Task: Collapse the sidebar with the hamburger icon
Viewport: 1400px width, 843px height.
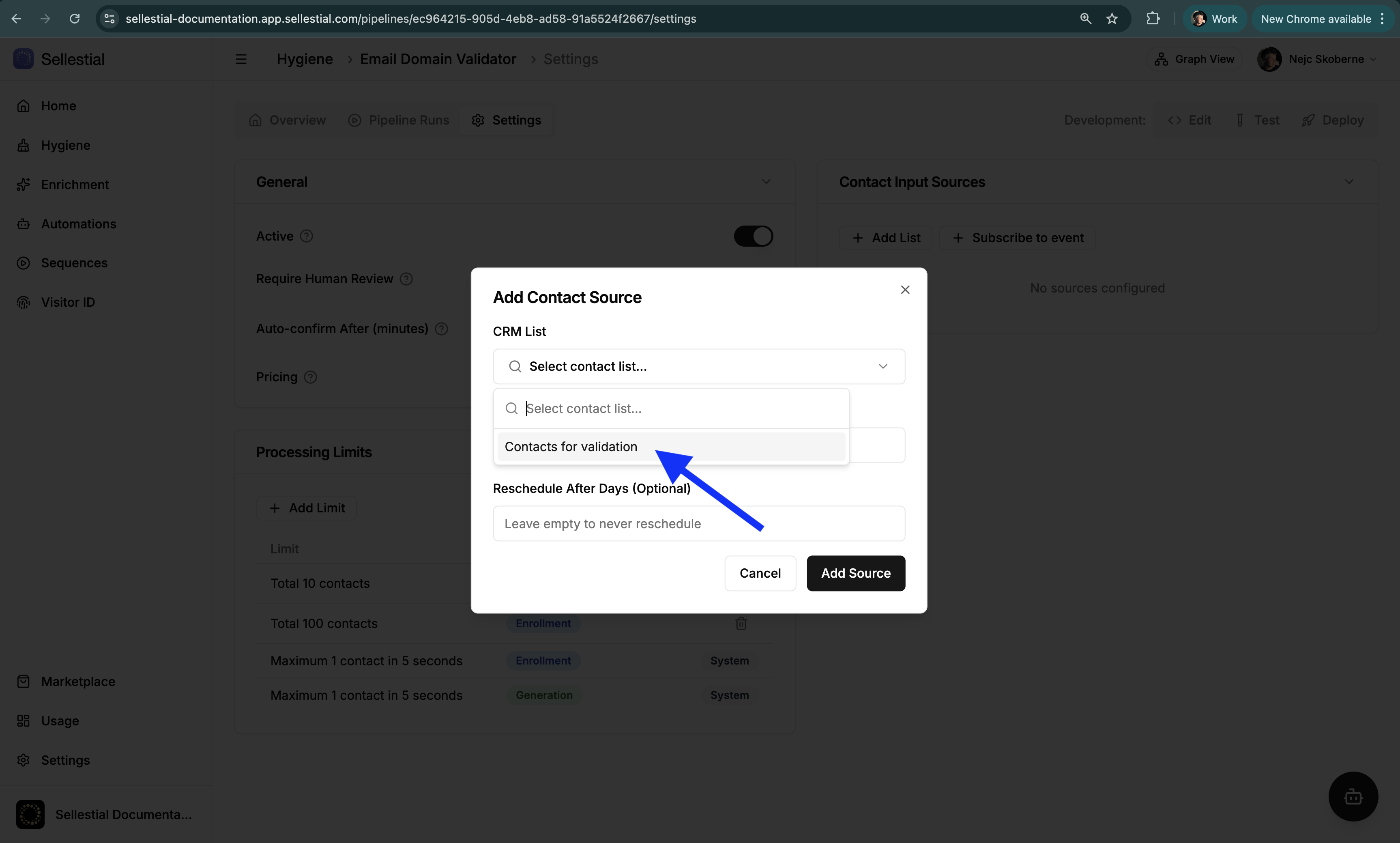Action: [241, 58]
